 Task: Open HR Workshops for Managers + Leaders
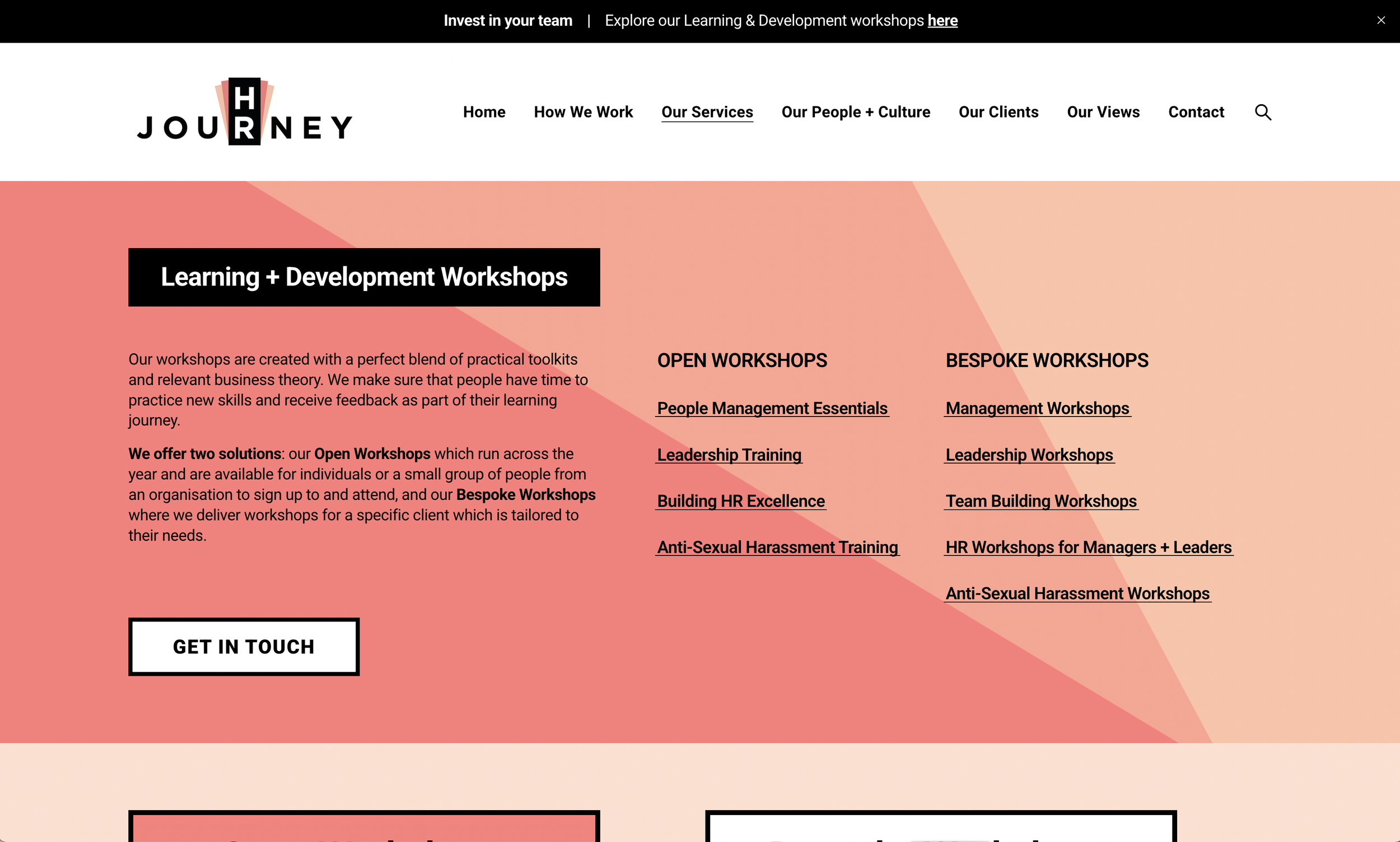click(1088, 548)
